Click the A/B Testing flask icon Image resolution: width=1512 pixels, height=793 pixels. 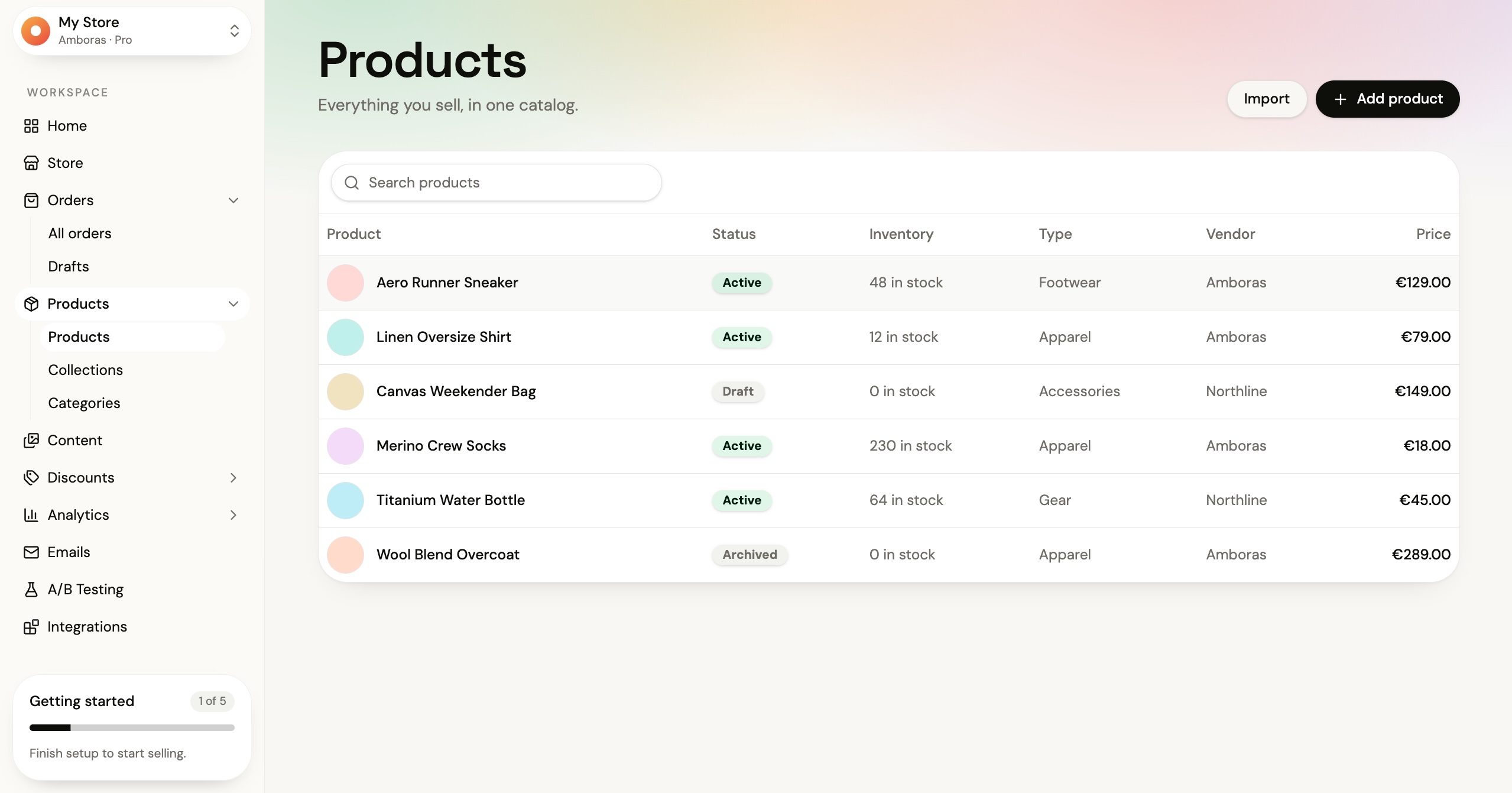31,590
